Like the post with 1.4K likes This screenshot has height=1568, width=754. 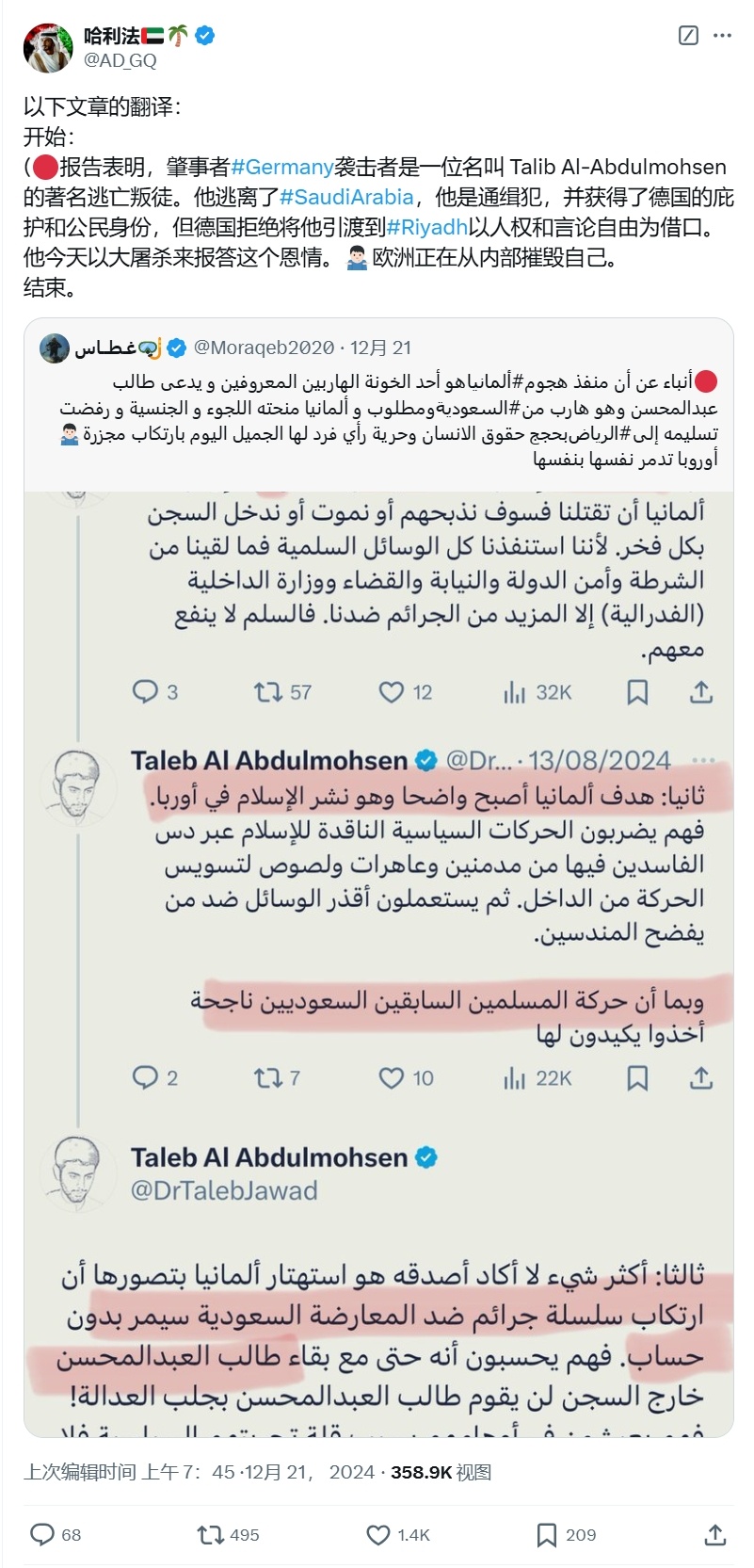coord(397,1535)
